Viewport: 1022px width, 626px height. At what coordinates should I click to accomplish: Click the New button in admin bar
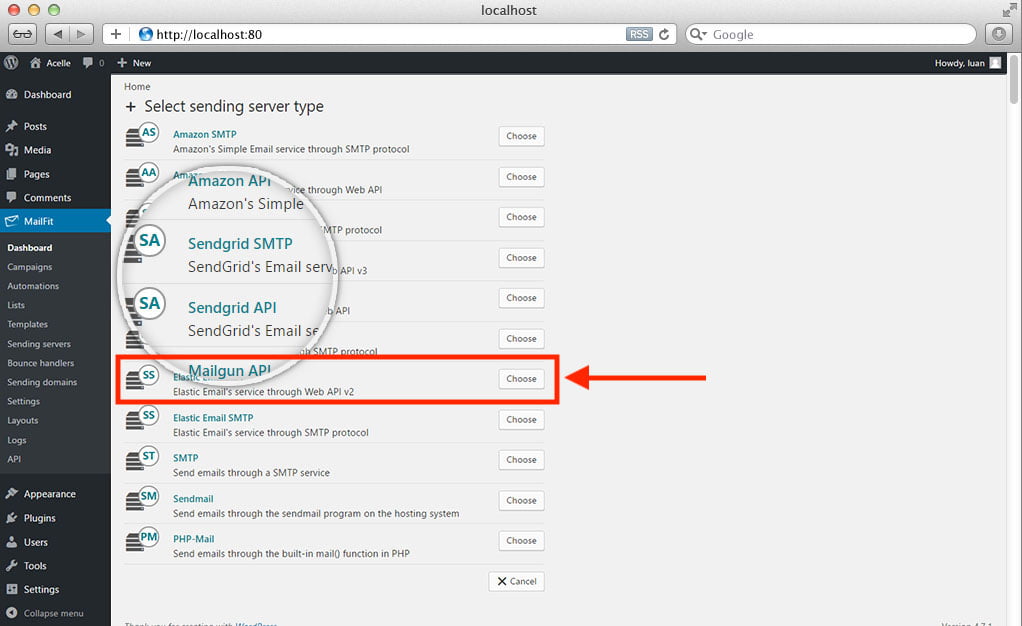point(134,63)
